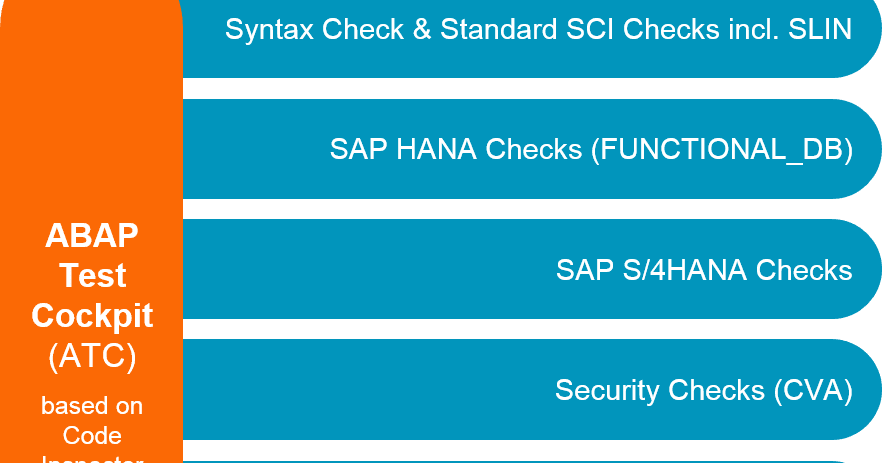Click the word Security
Image resolution: width=882 pixels, height=463 pixels.
[x=608, y=390]
